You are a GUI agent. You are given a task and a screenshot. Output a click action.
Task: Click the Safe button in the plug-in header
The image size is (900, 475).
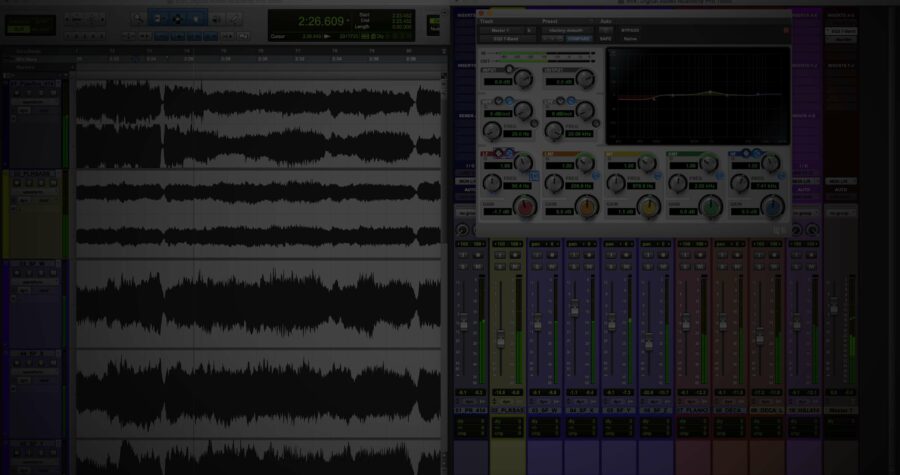coord(606,39)
